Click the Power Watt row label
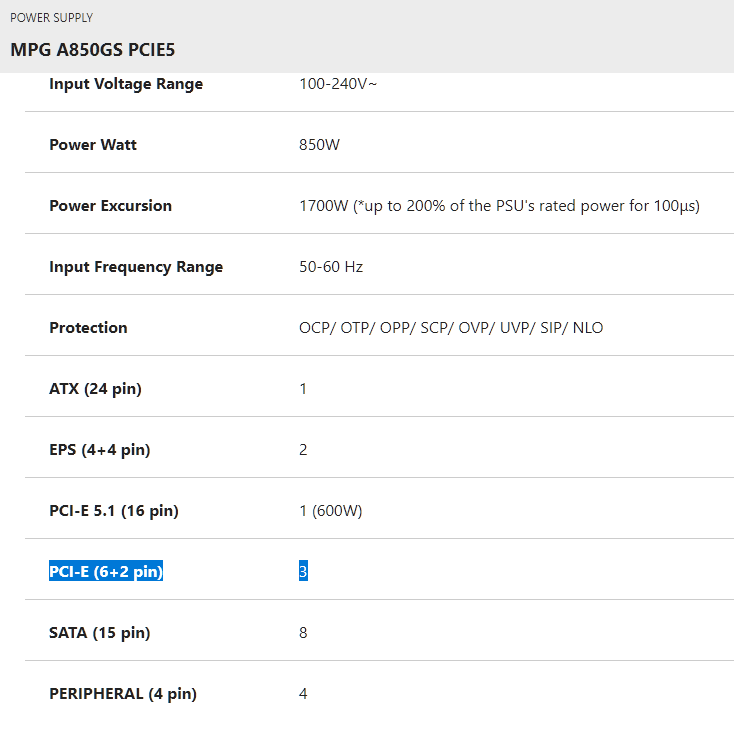This screenshot has width=734, height=742. (93, 145)
